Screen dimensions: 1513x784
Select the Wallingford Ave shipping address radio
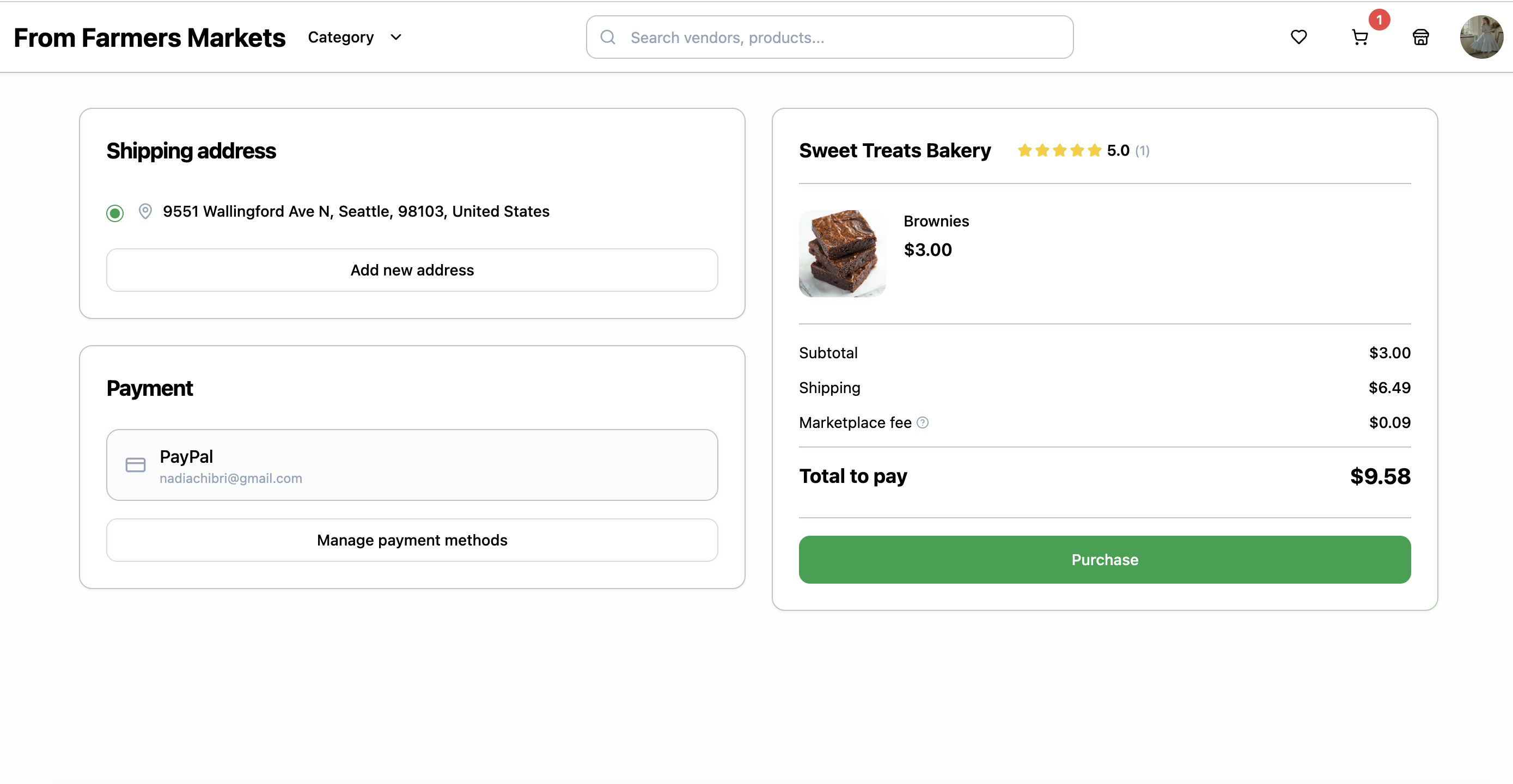point(115,212)
